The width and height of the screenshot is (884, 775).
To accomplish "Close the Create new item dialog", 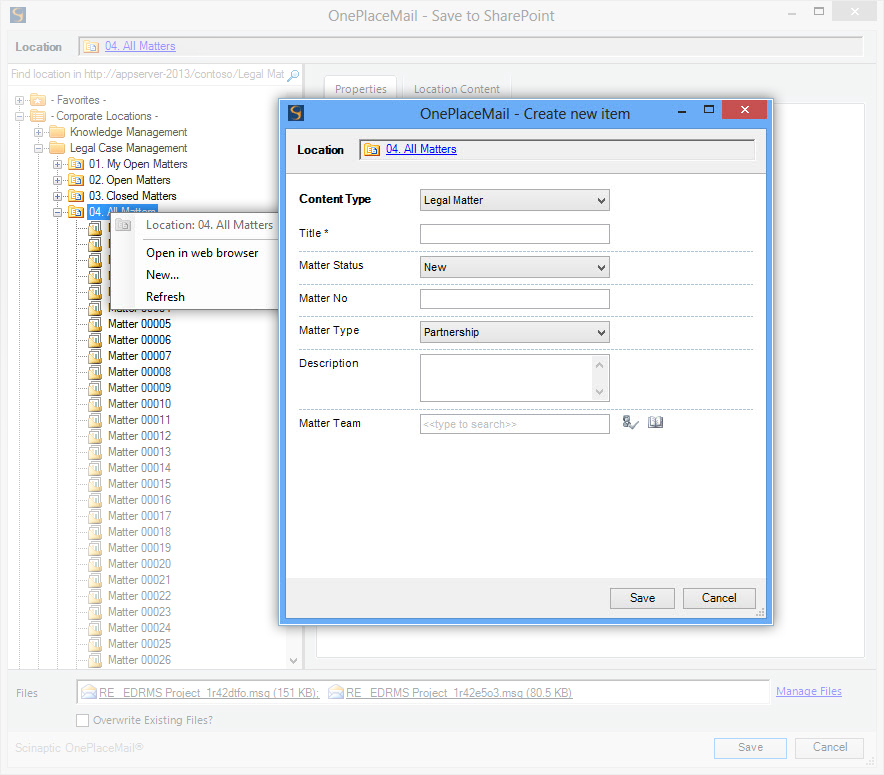I will point(744,110).
